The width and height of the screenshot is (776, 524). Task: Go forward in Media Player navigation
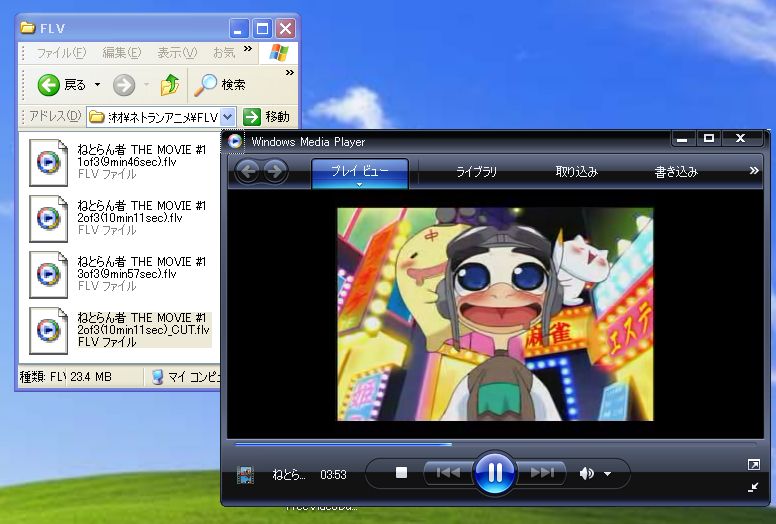click(x=275, y=171)
